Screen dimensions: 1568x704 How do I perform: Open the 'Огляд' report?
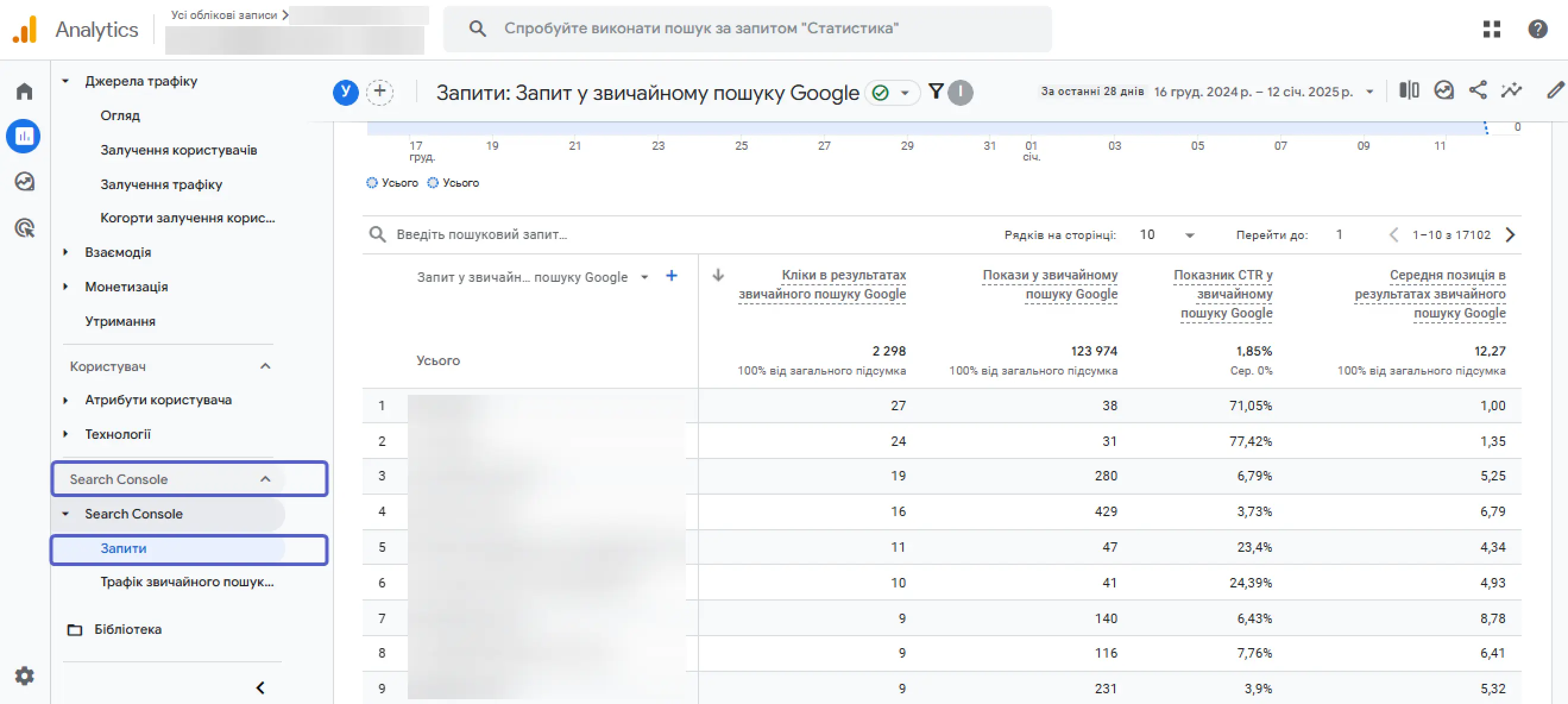120,116
